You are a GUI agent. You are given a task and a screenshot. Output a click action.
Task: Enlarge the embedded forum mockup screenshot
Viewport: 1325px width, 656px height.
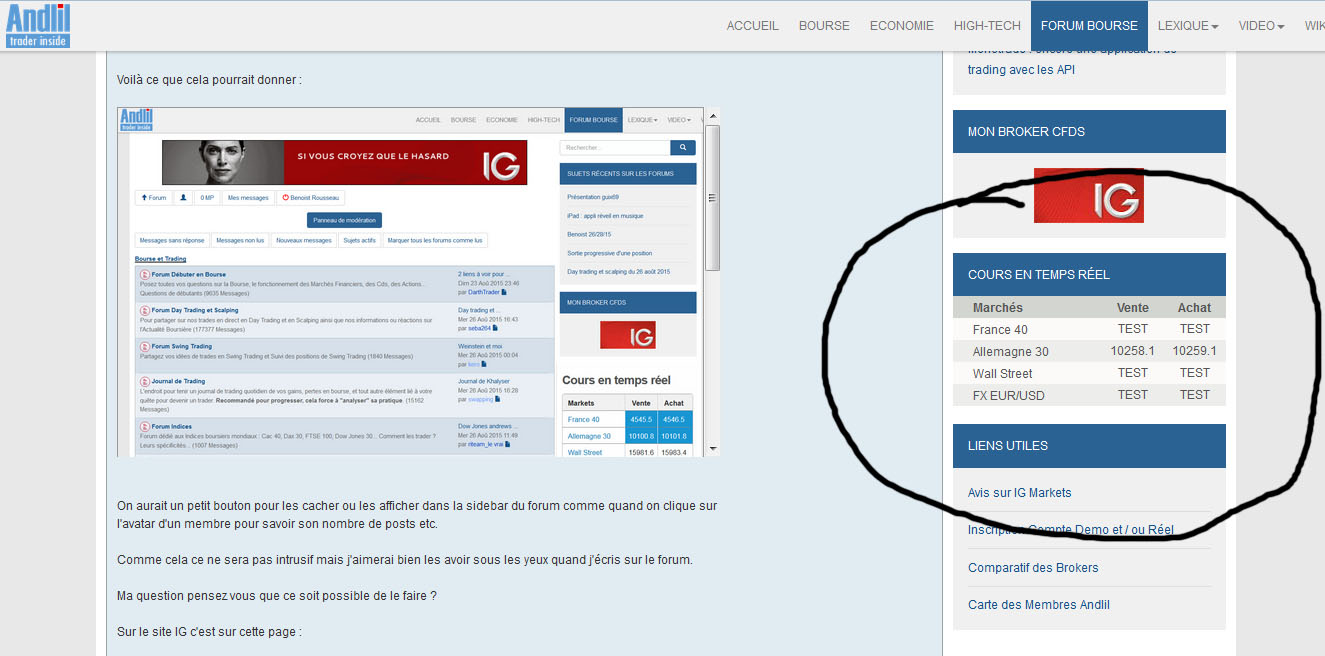coord(418,282)
